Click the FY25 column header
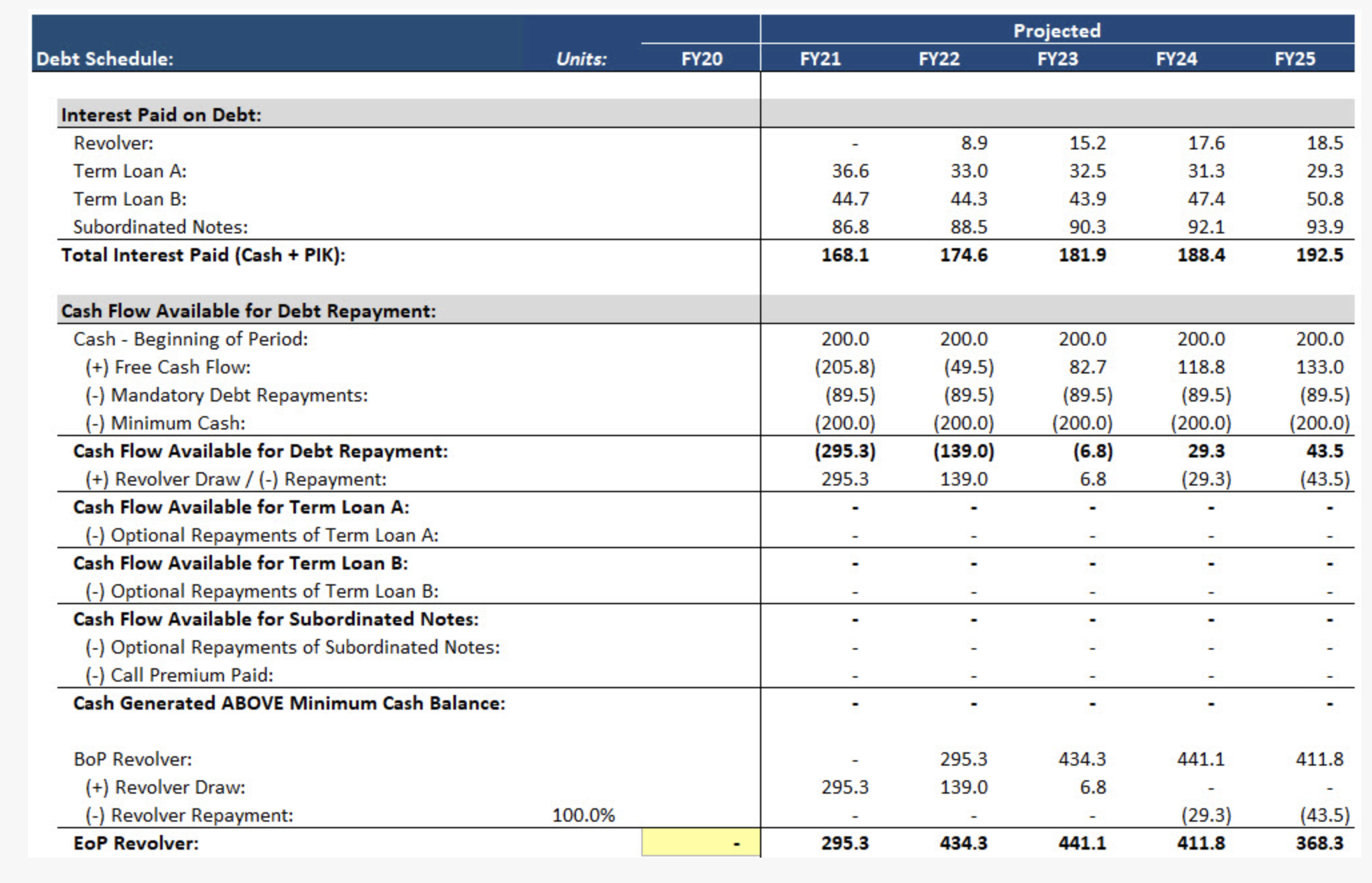Screen dimensions: 1372x883 click(1295, 59)
